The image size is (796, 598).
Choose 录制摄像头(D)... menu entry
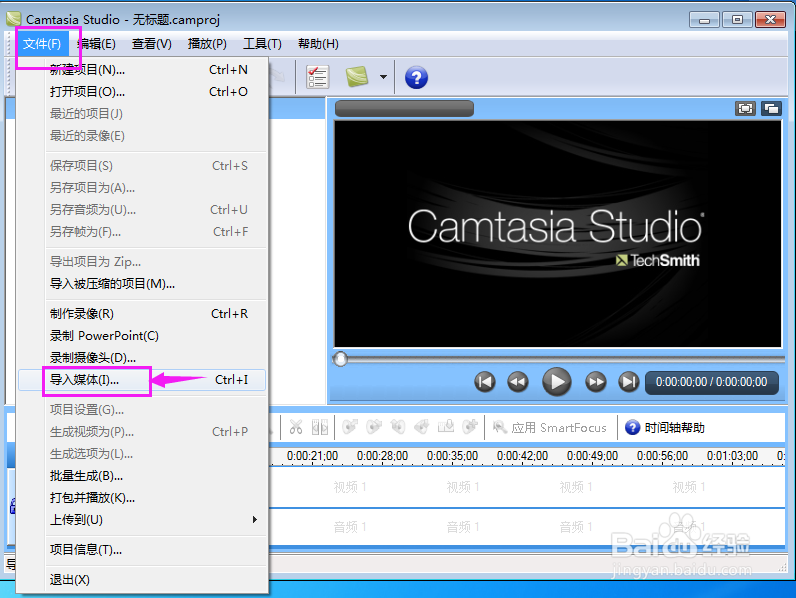pyautogui.click(x=142, y=358)
